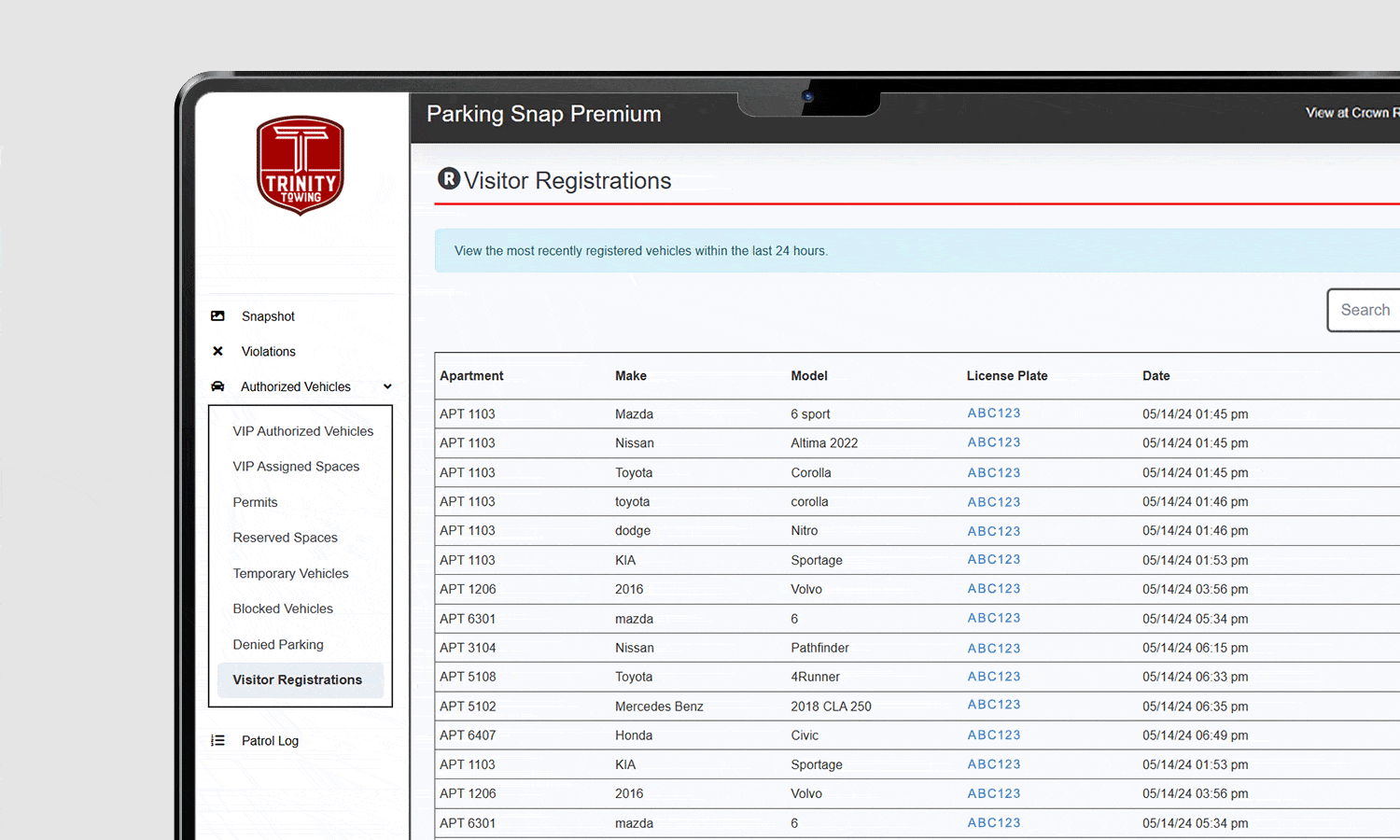The height and width of the screenshot is (840, 1400).
Task: Select VIP Assigned Spaces in sidebar
Action: tap(296, 467)
